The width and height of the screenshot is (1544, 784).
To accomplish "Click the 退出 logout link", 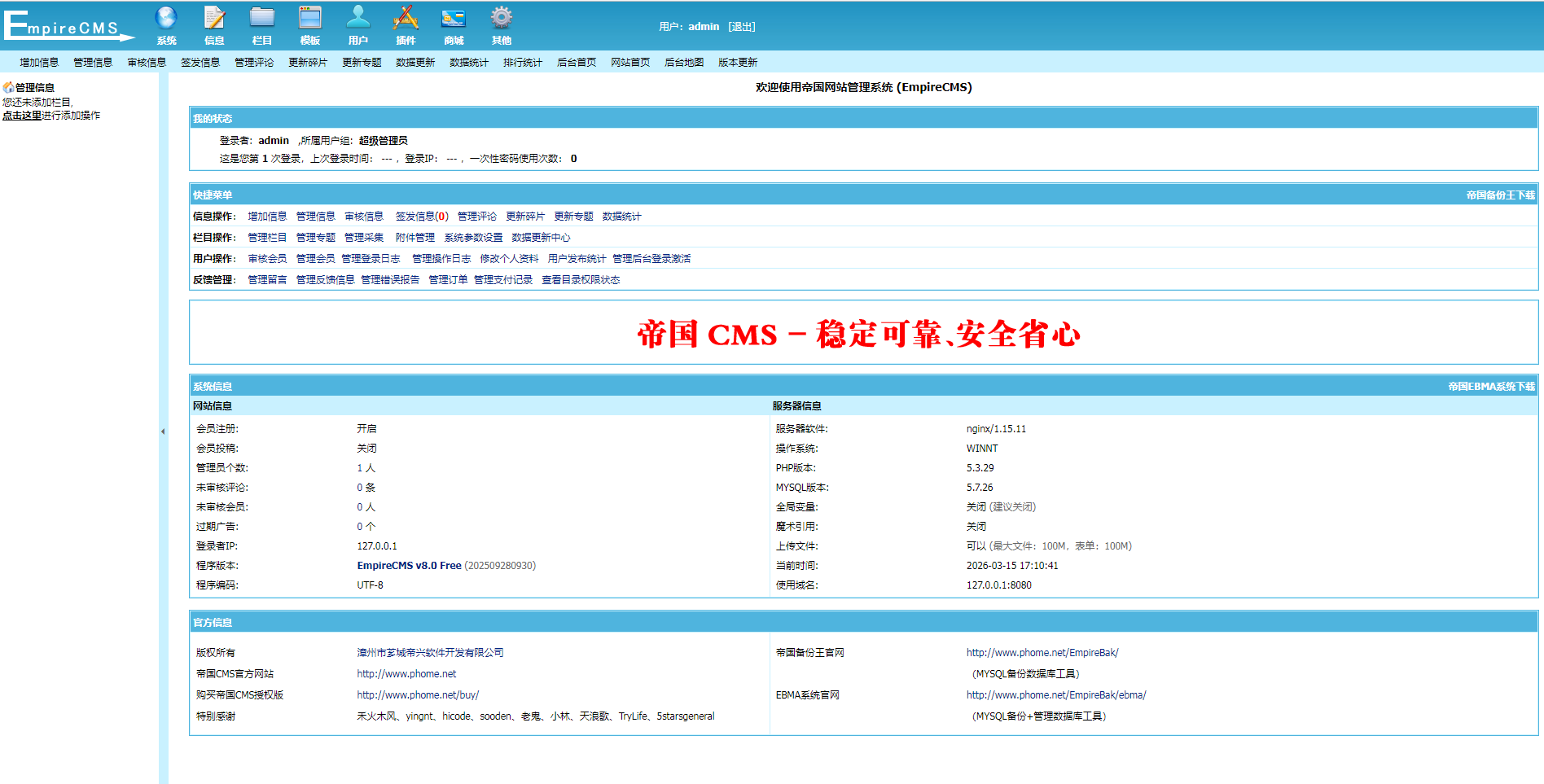I will click(742, 27).
